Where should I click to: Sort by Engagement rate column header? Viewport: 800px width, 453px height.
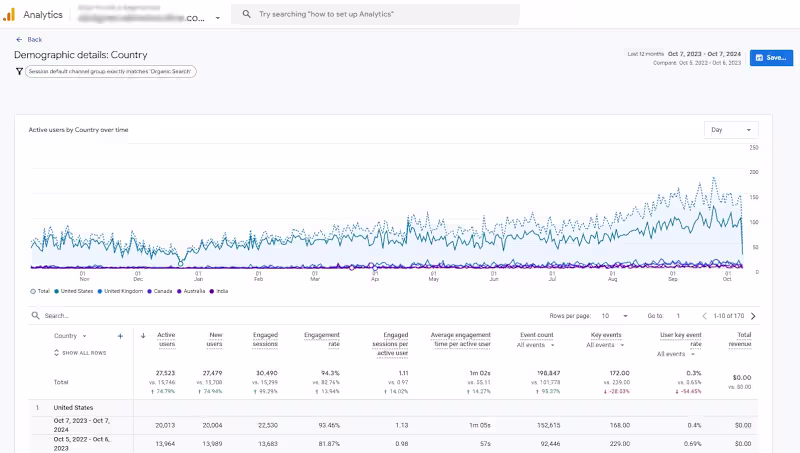[x=322, y=340]
